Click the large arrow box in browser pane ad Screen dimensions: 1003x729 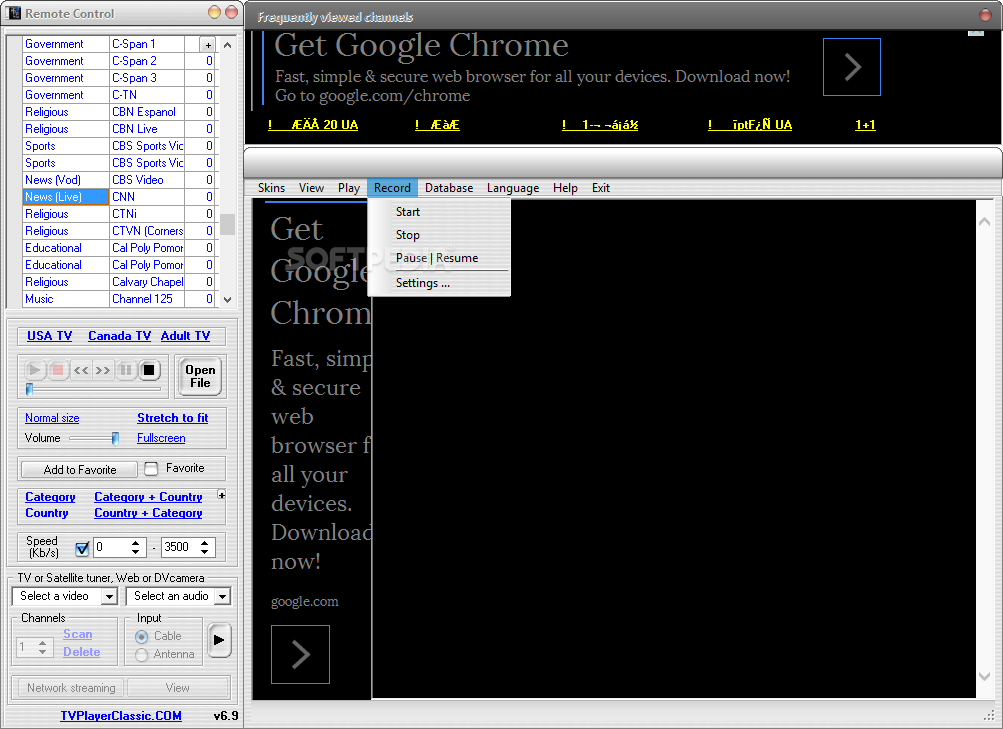(301, 654)
